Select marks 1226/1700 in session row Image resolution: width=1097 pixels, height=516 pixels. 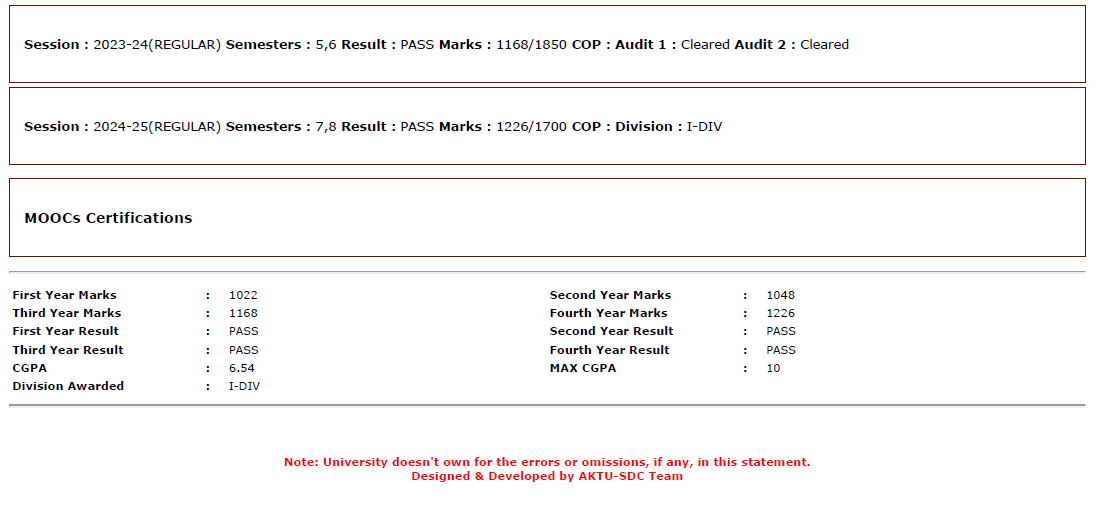[531, 127]
